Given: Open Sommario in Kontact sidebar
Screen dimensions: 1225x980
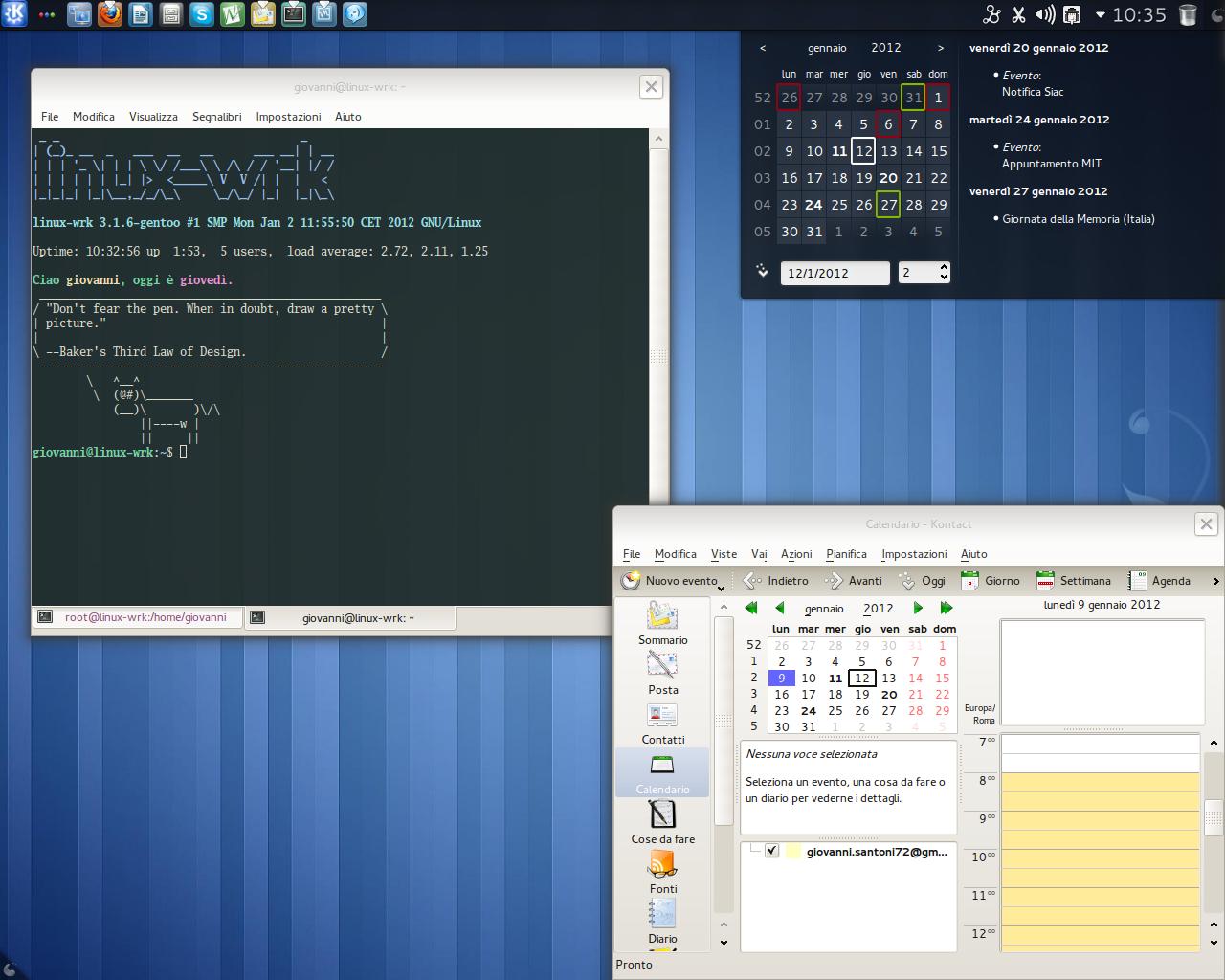Looking at the screenshot, I should [662, 623].
